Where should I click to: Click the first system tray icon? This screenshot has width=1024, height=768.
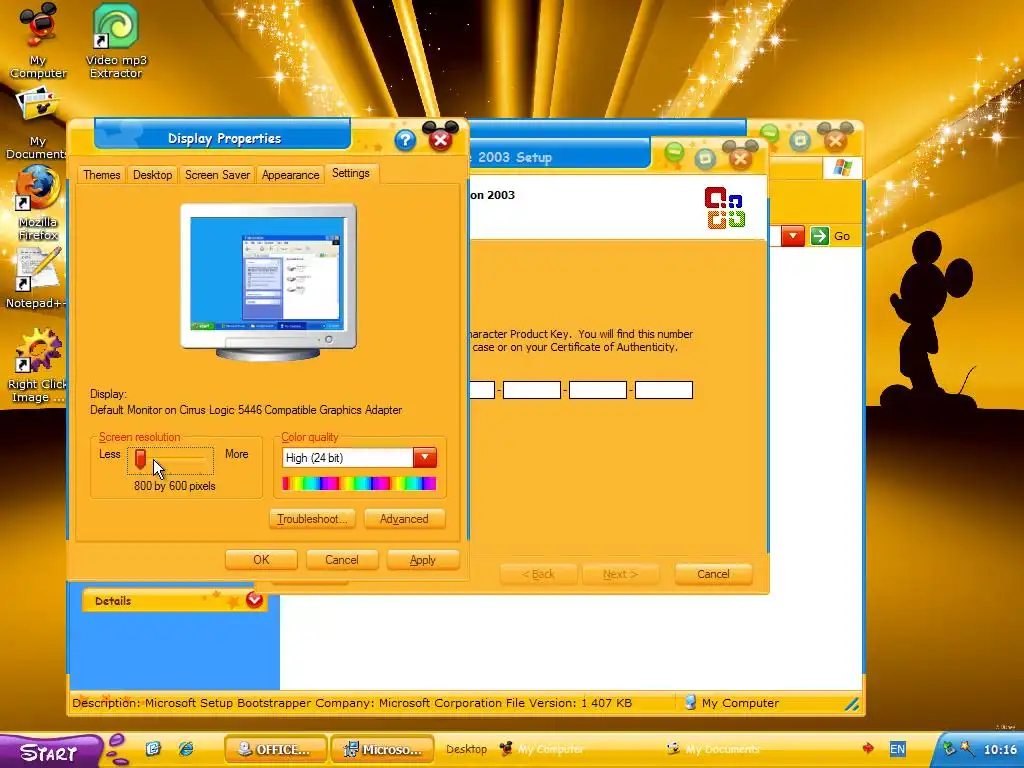pos(949,748)
